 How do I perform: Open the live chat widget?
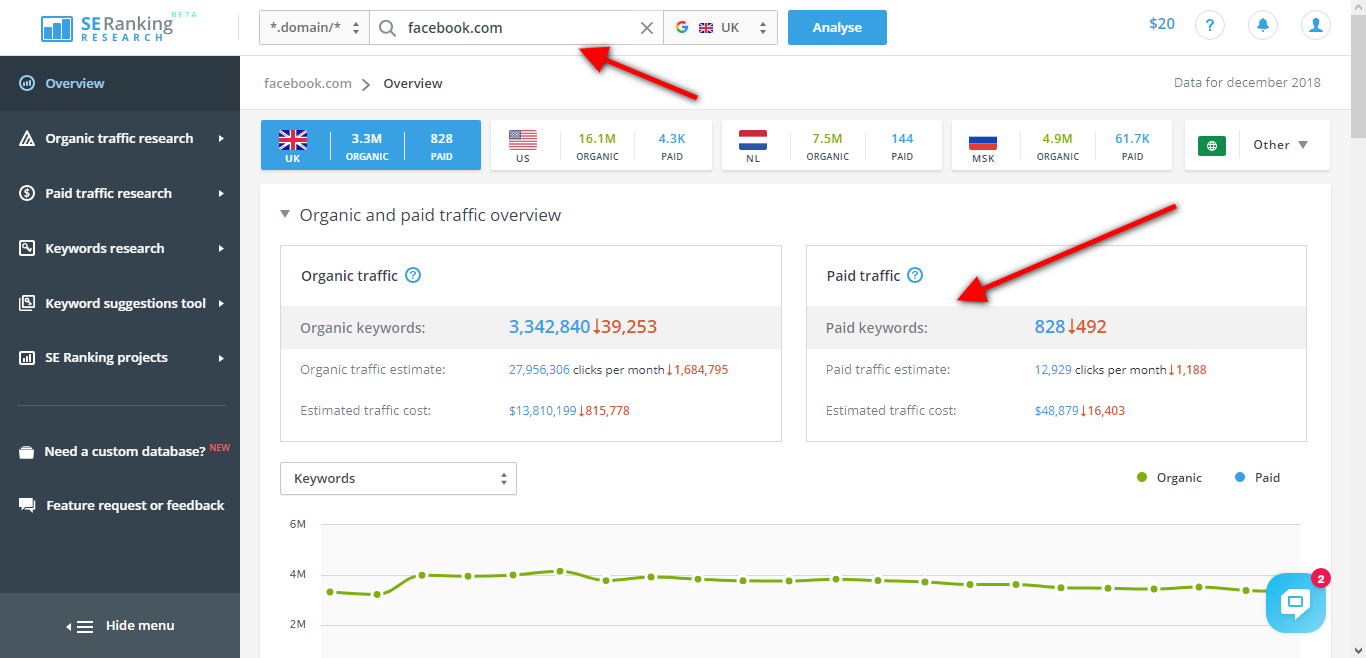[1296, 602]
